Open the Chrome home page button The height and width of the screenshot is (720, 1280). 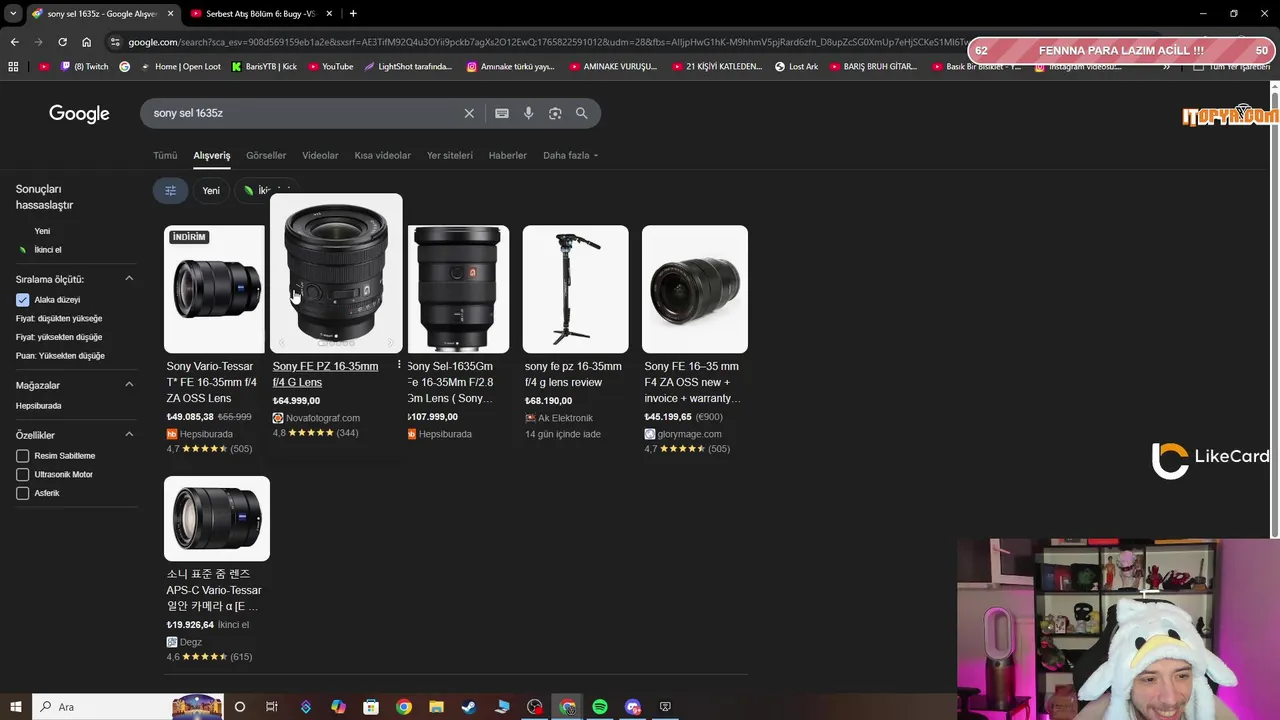(86, 42)
